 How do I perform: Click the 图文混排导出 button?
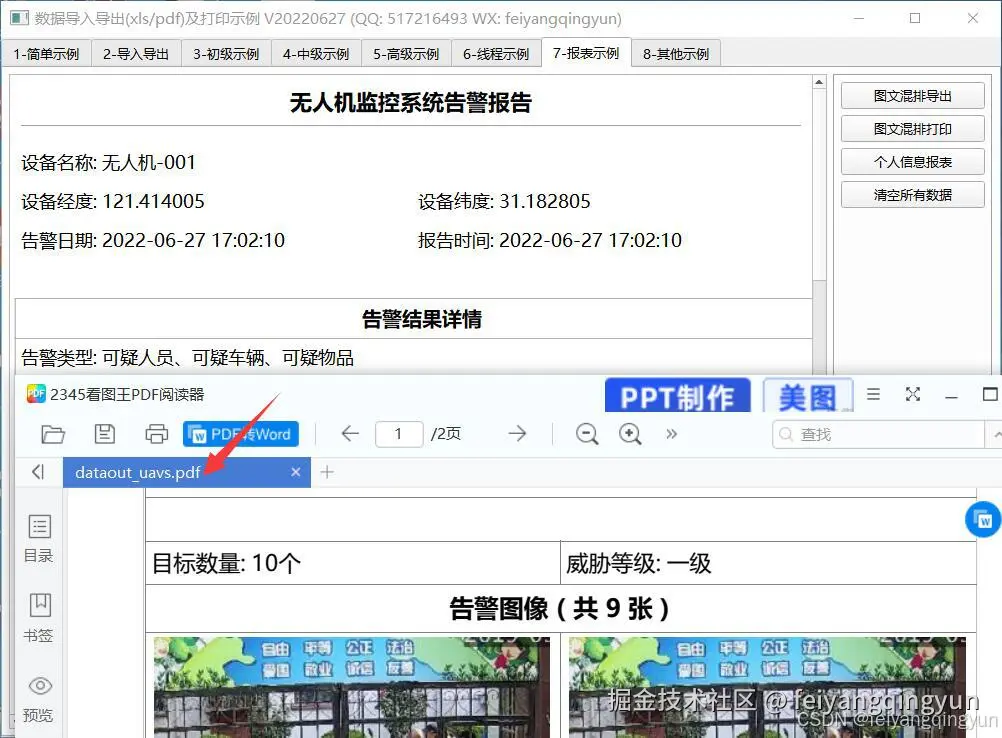(910, 95)
